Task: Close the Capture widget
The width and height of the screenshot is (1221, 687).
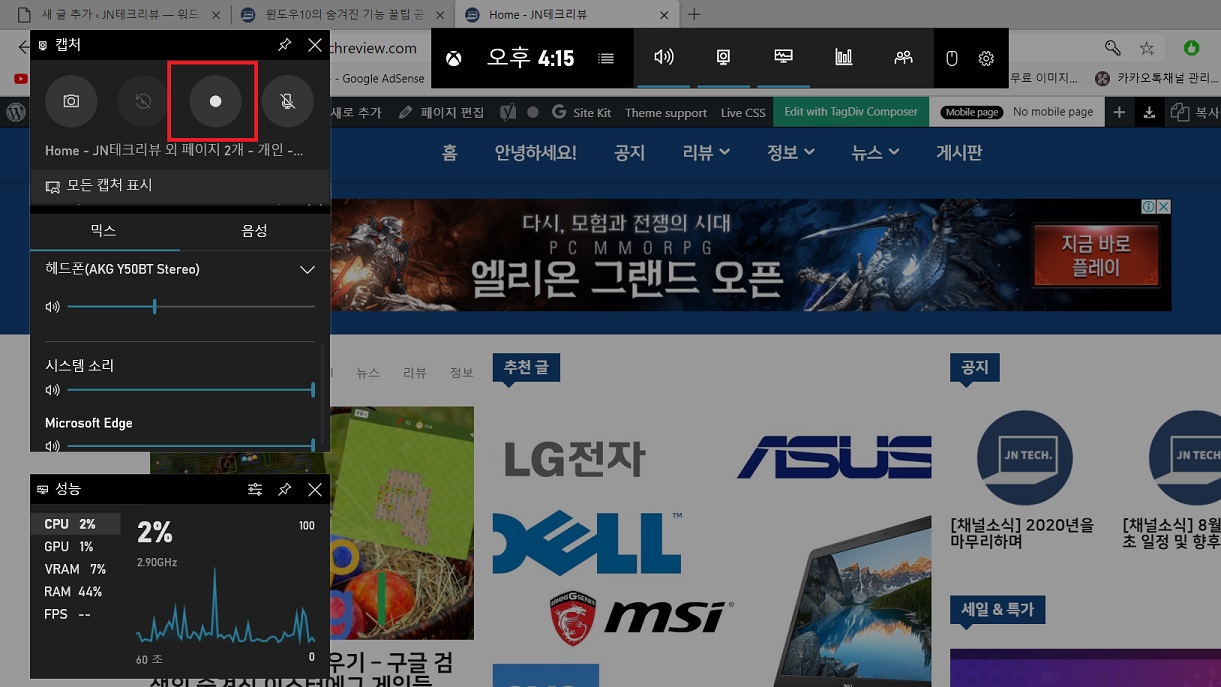Action: pos(315,45)
